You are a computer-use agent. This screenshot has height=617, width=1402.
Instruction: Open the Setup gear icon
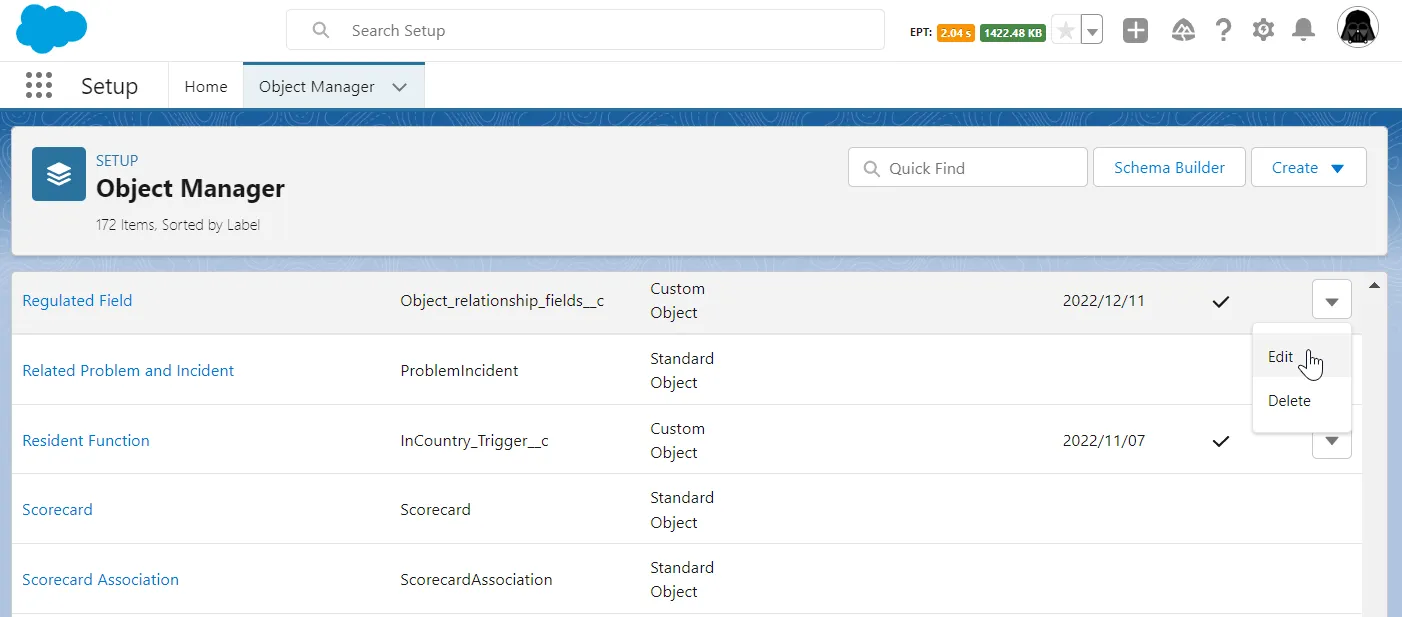[1263, 31]
